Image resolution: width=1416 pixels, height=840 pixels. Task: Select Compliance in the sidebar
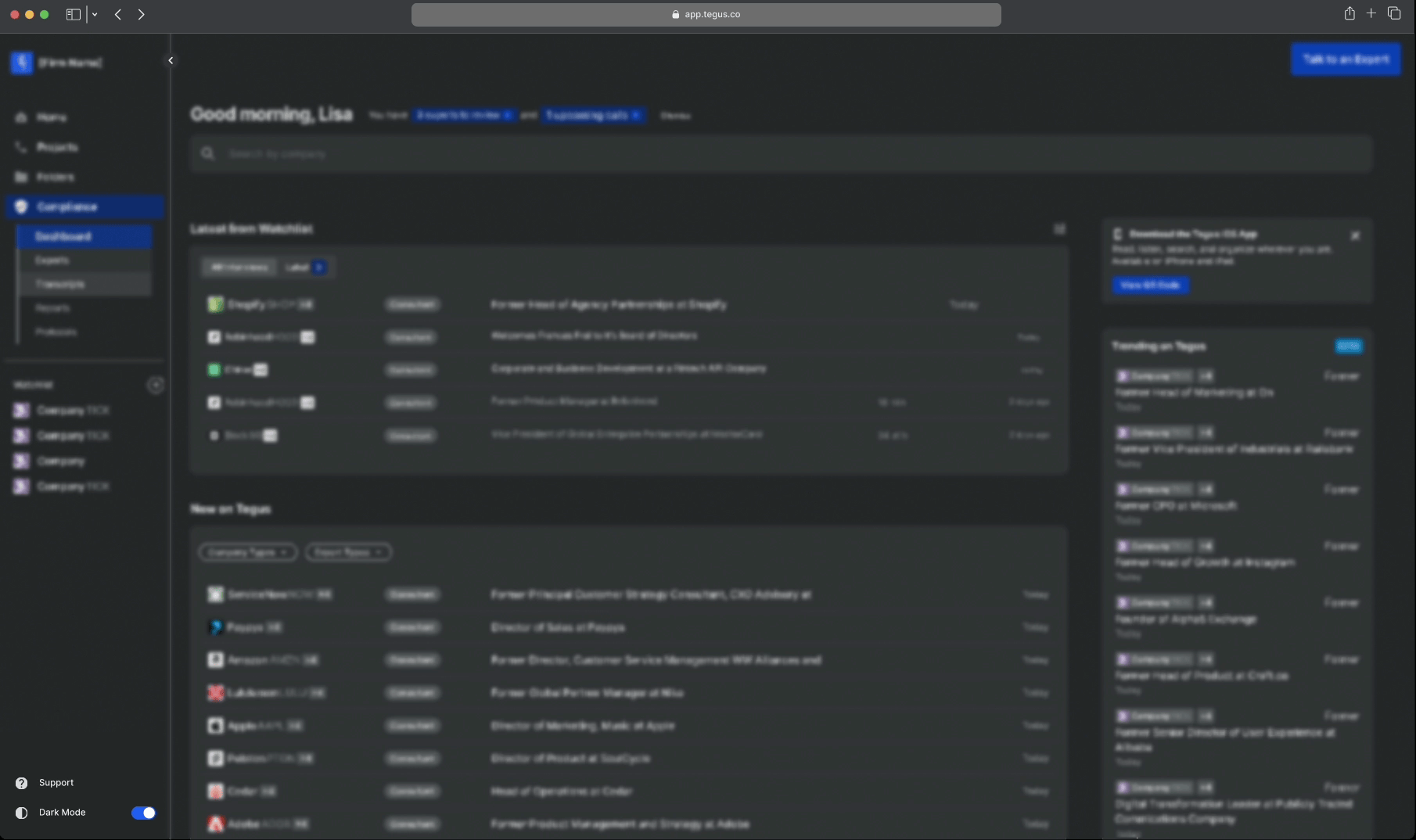[84, 206]
